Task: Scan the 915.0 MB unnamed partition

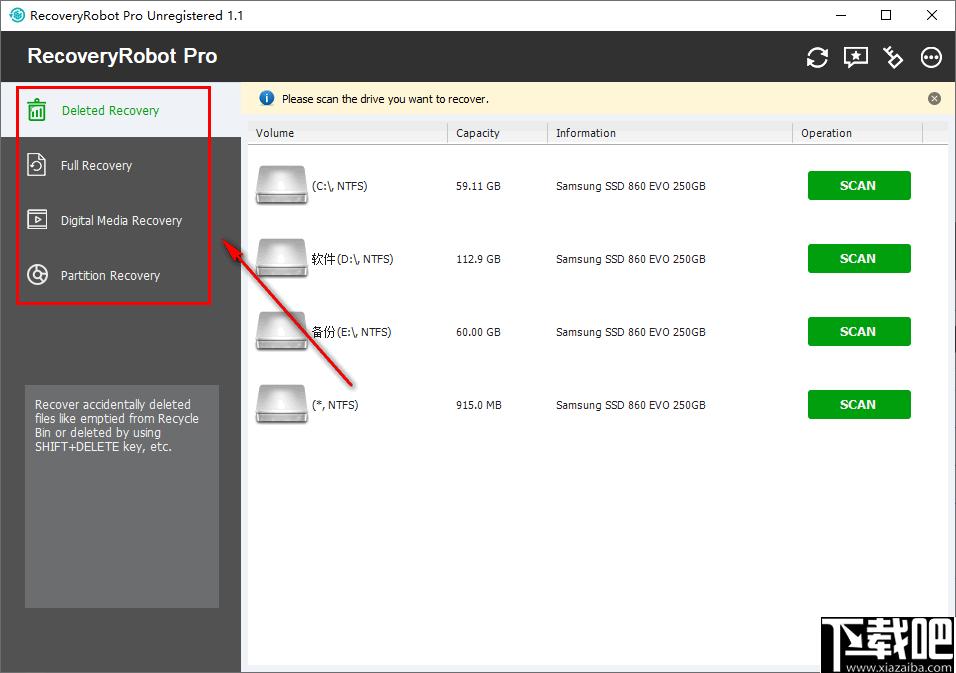Action: tap(859, 405)
